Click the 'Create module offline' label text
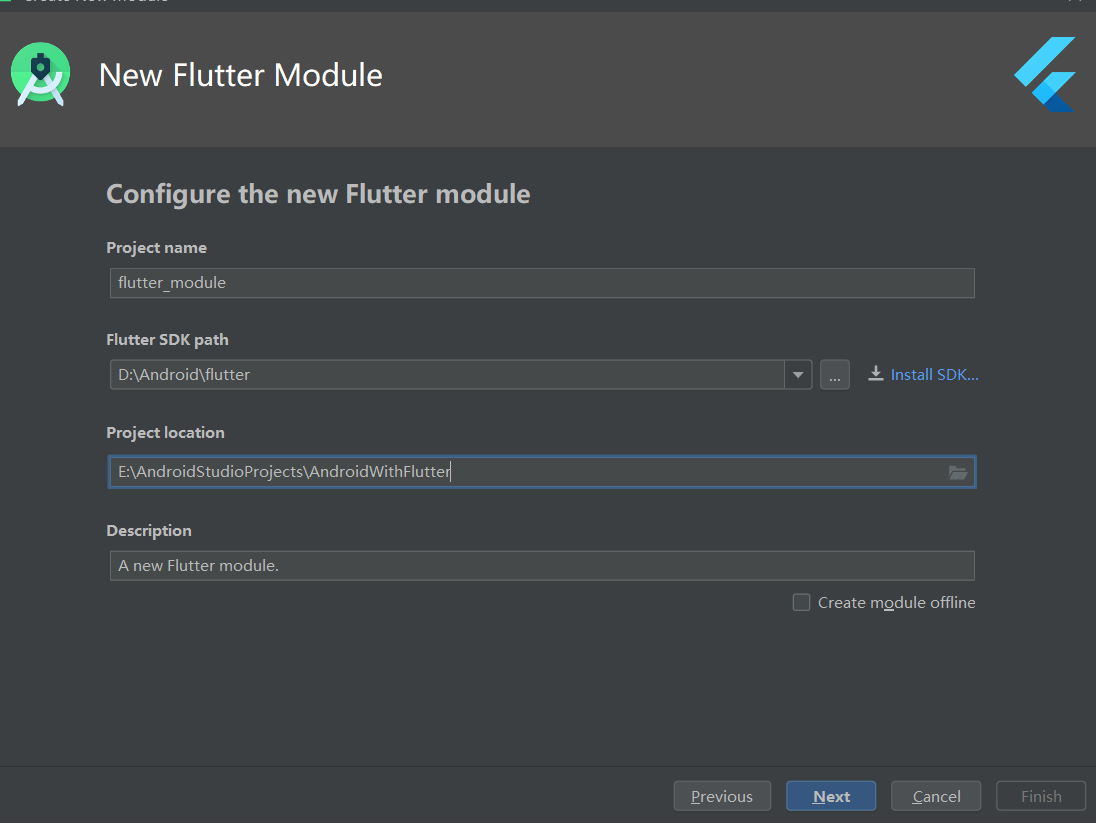This screenshot has height=823, width=1096. coord(896,603)
